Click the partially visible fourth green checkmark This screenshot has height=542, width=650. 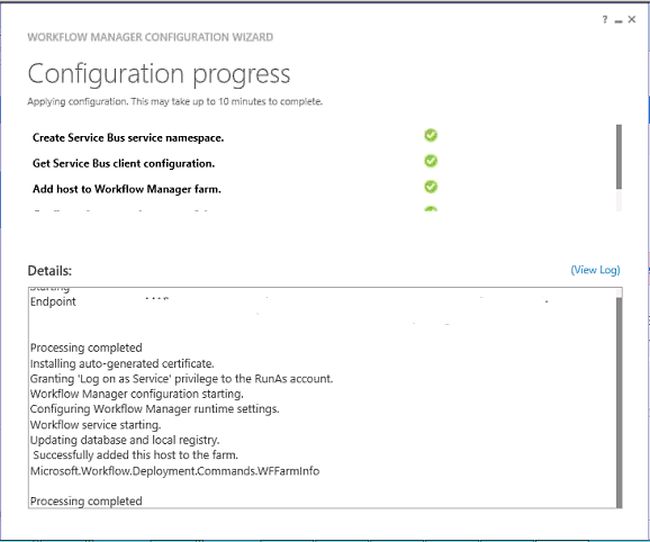(x=431, y=209)
